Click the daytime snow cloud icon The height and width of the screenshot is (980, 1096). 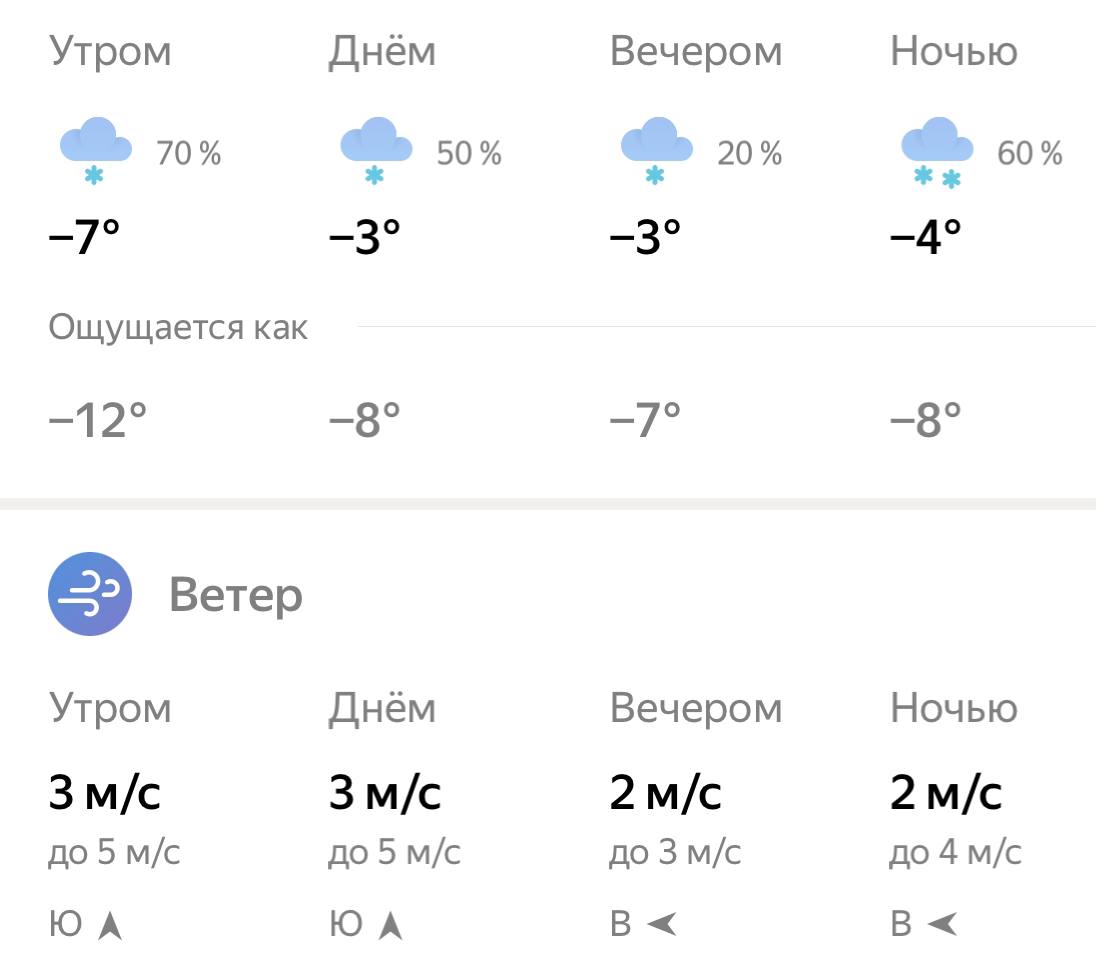376,150
